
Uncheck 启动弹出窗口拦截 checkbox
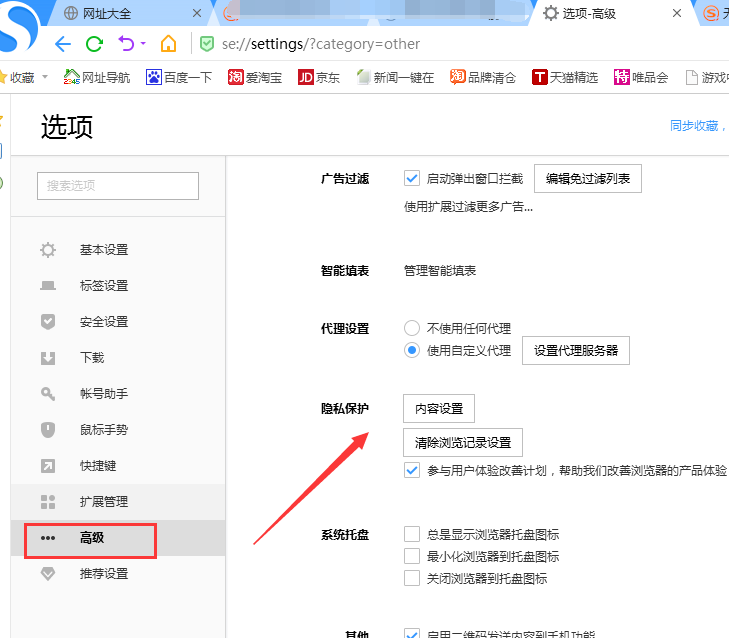pos(411,179)
